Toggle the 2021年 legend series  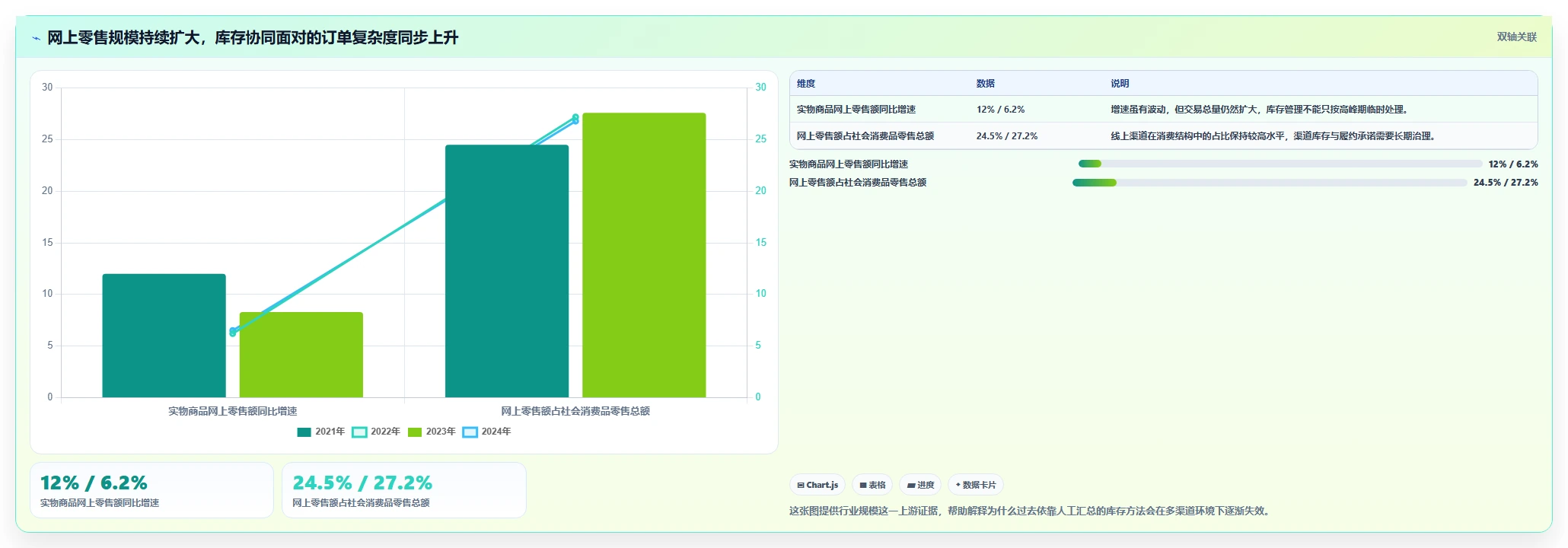(320, 432)
